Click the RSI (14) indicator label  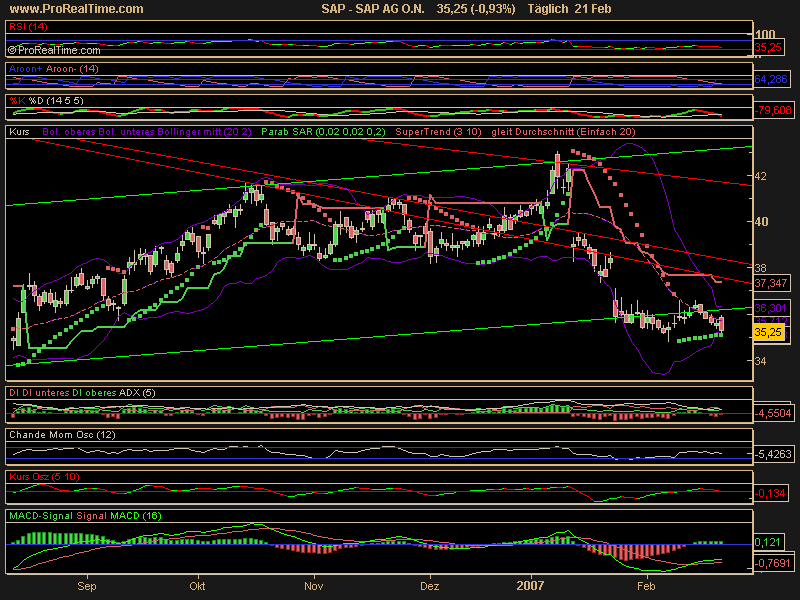[27, 25]
